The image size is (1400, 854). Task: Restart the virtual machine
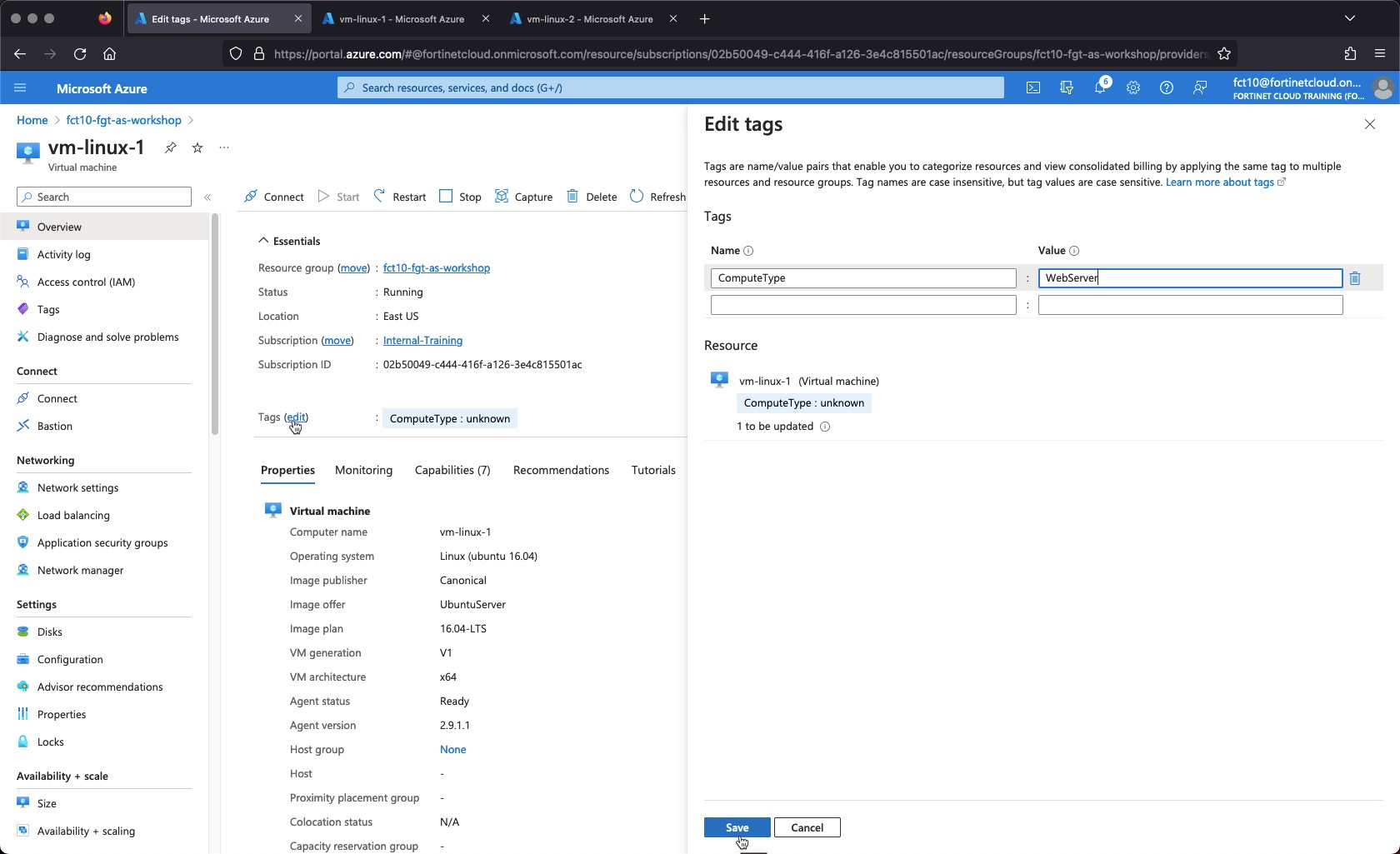(x=399, y=197)
